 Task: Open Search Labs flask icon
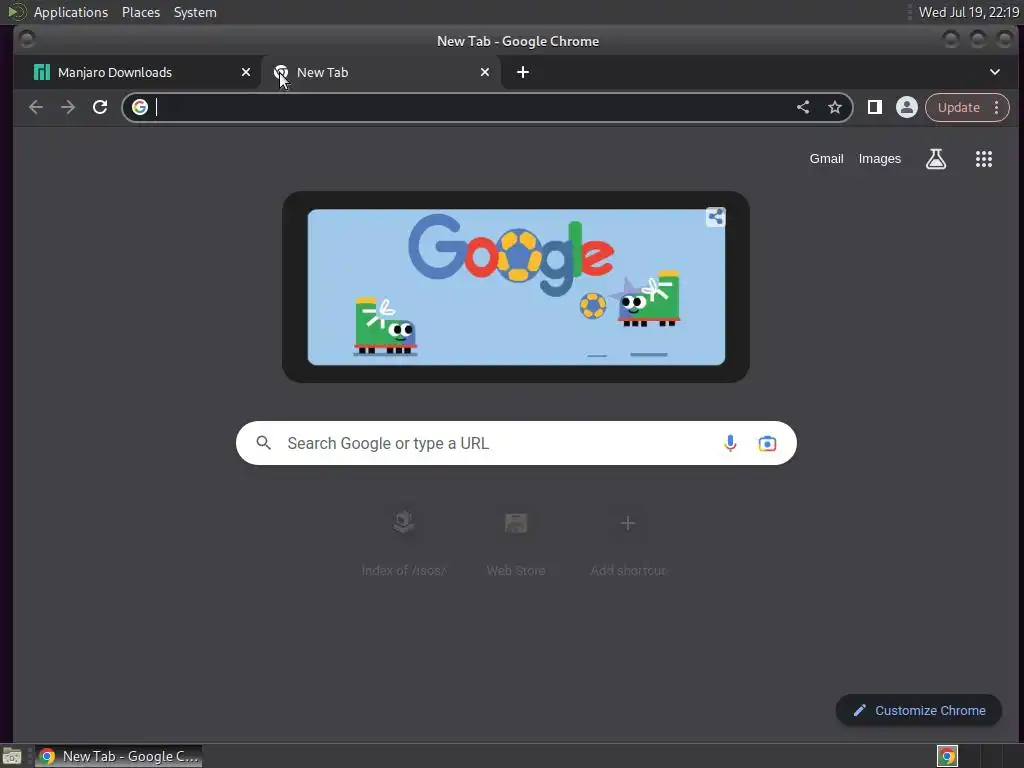point(936,159)
